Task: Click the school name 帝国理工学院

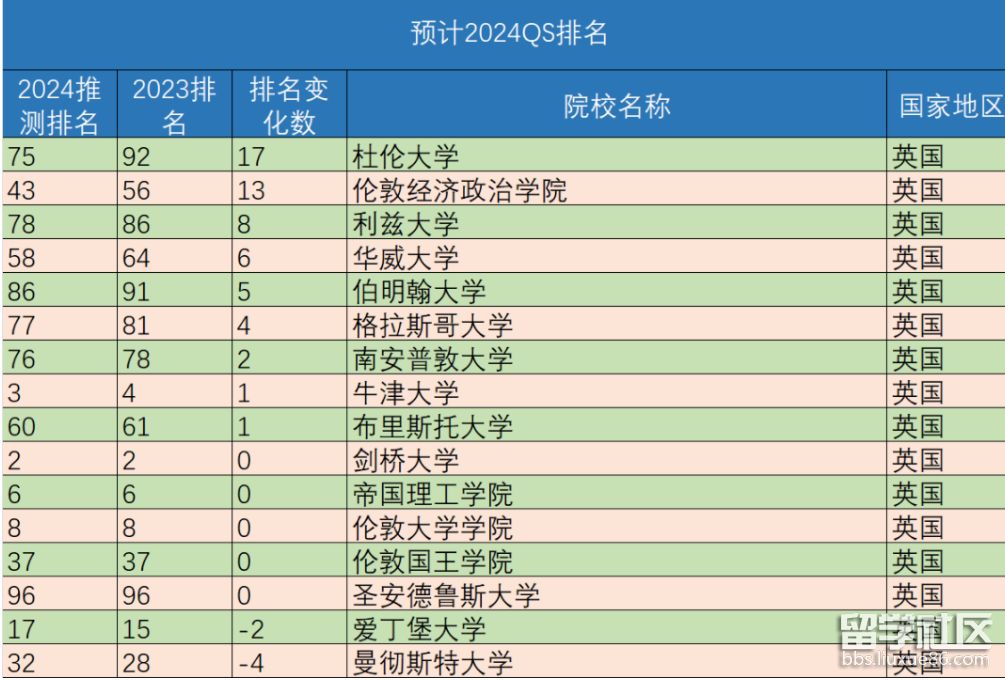Action: click(433, 494)
